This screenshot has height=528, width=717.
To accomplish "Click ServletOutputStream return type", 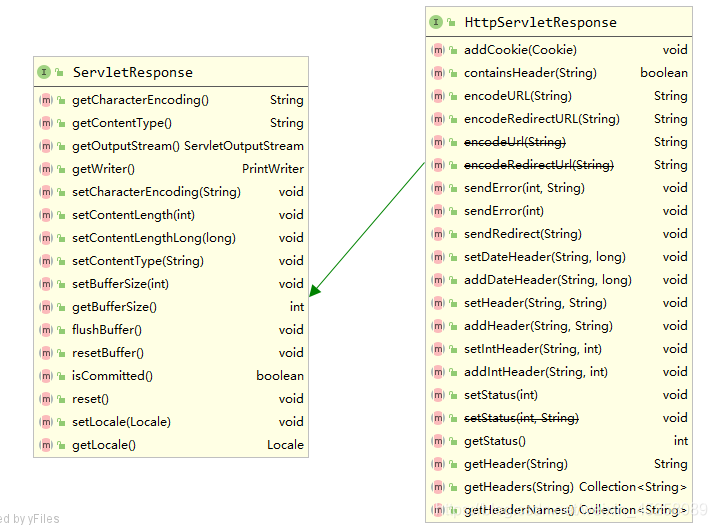I will pos(244,146).
